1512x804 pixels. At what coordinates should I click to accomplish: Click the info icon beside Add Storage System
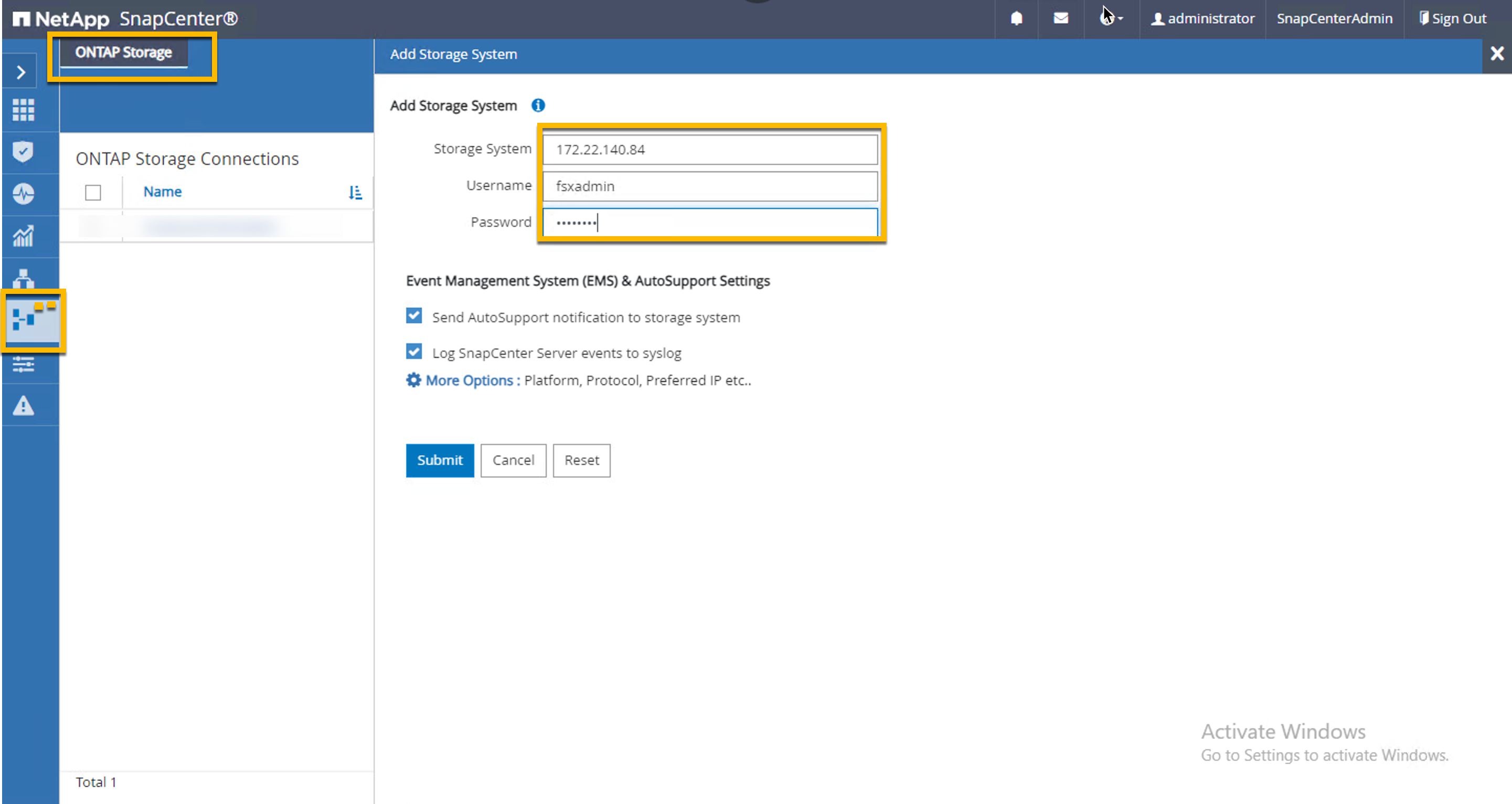click(538, 105)
